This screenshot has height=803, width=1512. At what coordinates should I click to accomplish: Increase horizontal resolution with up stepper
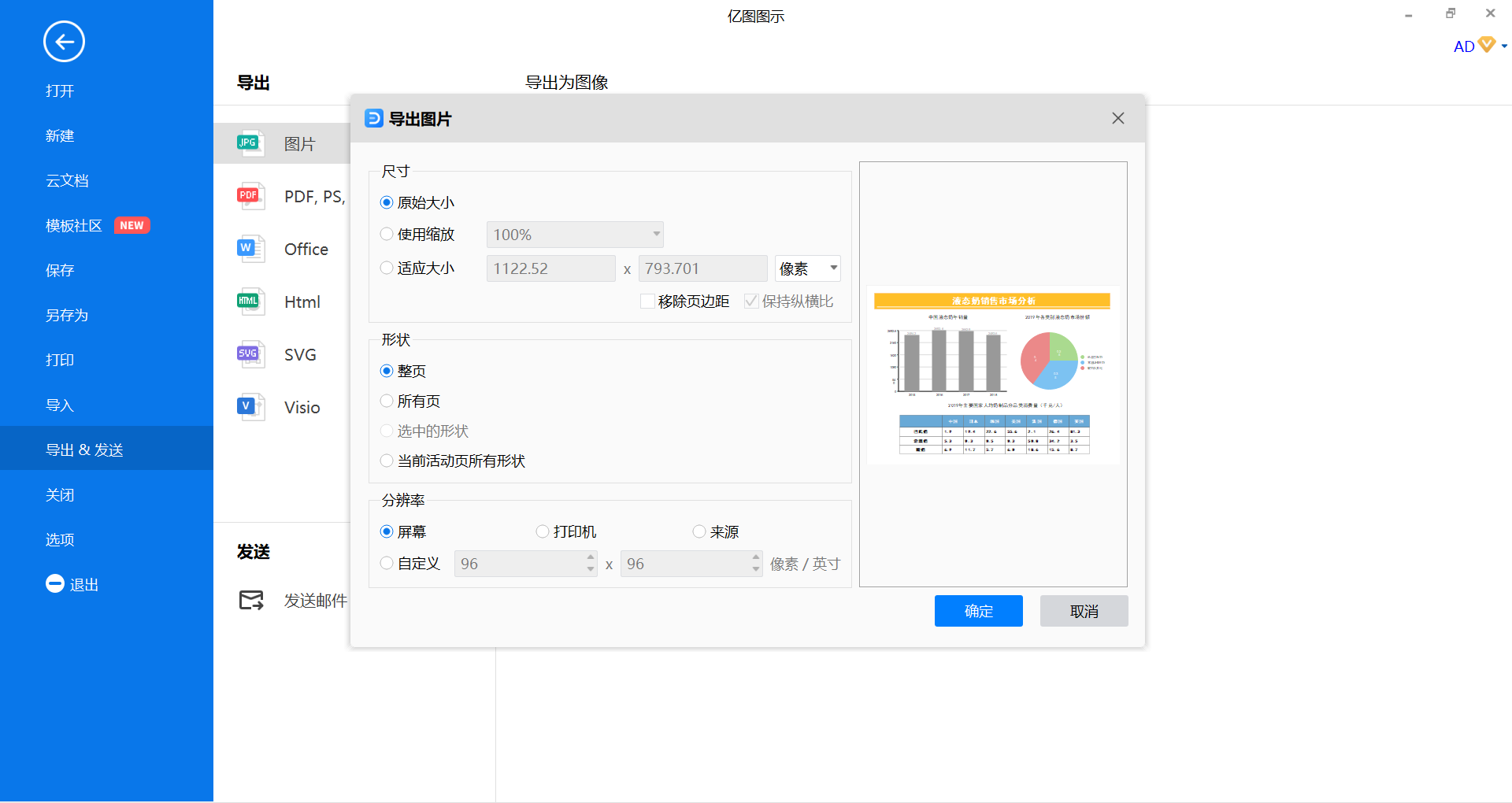591,557
